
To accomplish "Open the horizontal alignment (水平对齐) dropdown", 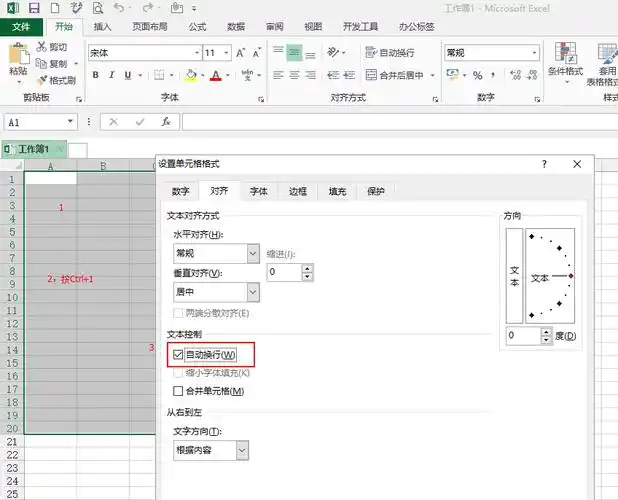I will pyautogui.click(x=253, y=253).
